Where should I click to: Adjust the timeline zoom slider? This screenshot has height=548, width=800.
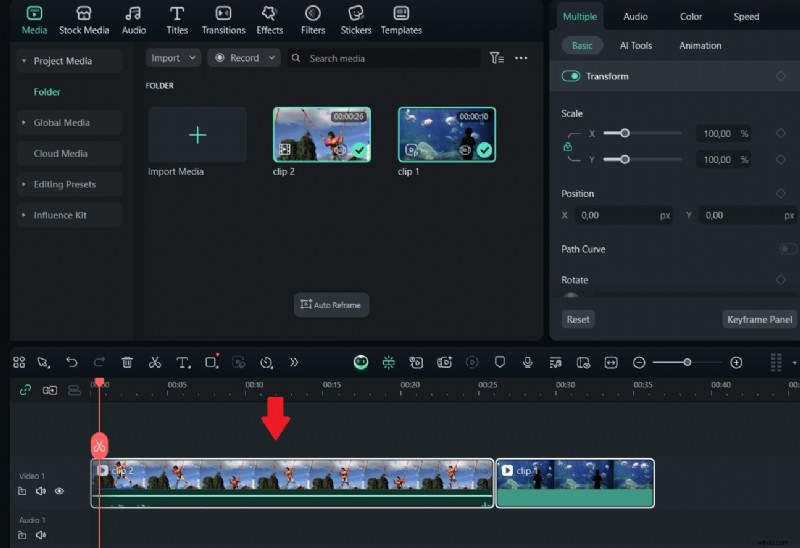click(x=687, y=362)
